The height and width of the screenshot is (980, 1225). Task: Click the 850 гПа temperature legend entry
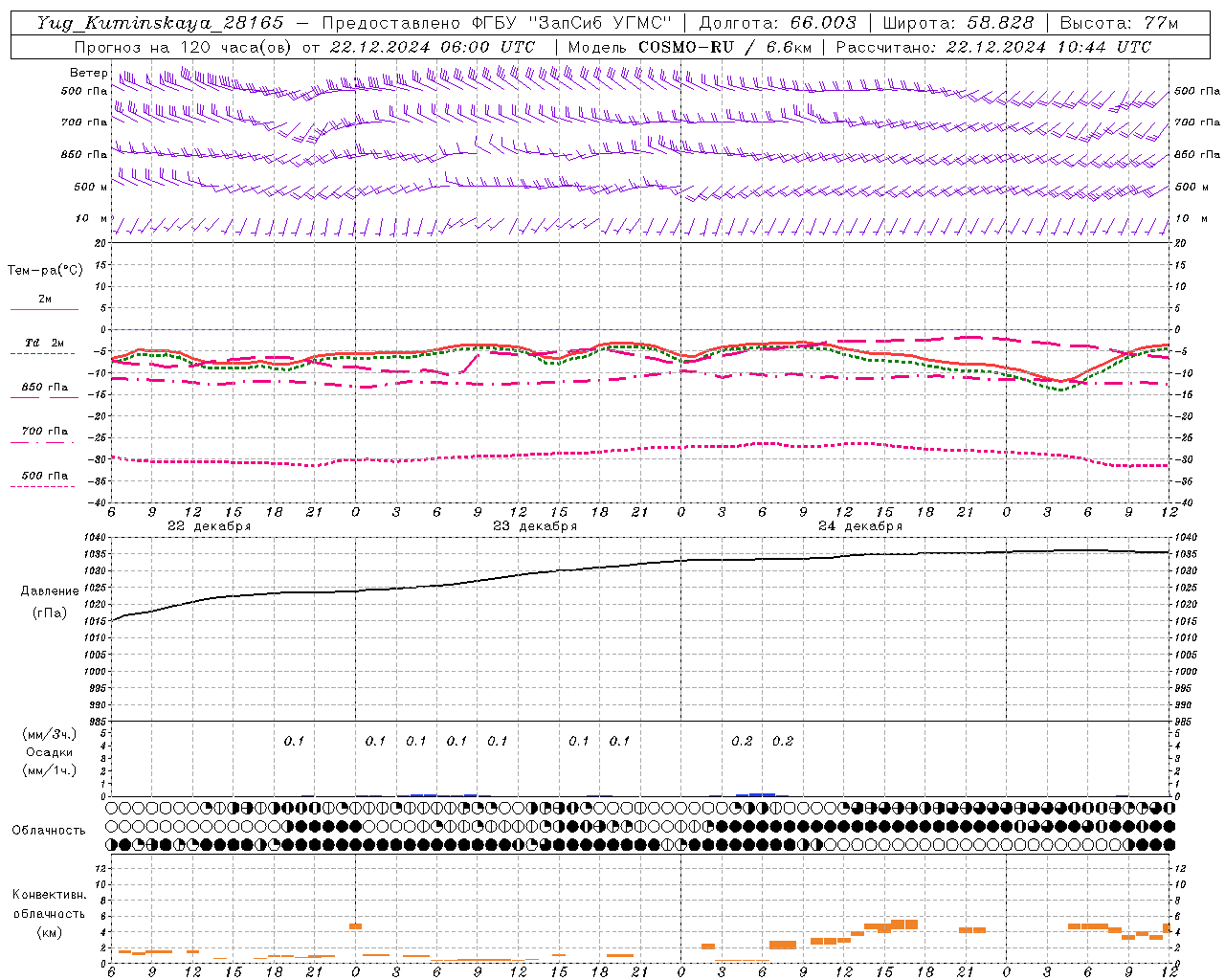coord(45,388)
